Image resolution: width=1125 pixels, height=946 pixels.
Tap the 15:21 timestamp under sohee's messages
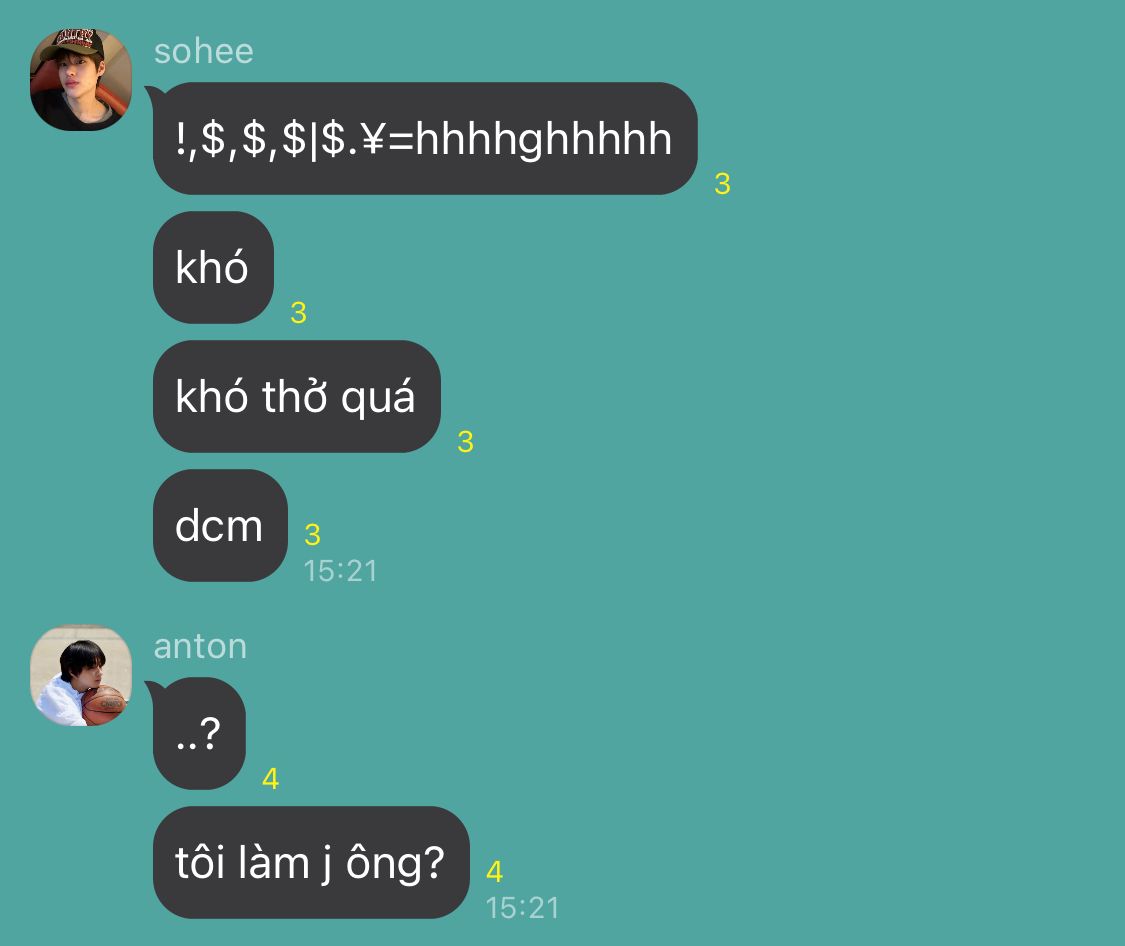coord(340,572)
